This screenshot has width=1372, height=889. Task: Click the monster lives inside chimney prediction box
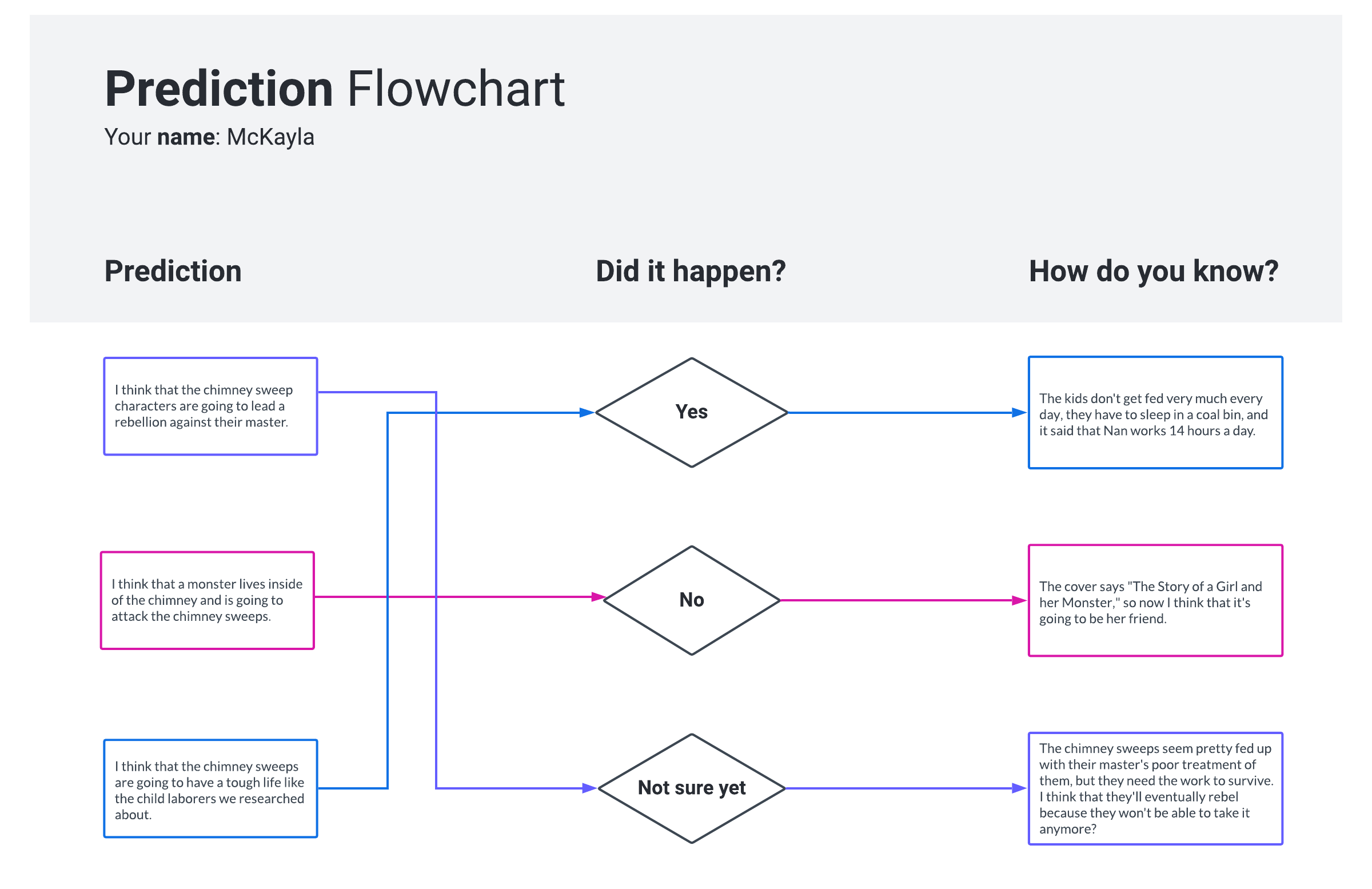[208, 600]
